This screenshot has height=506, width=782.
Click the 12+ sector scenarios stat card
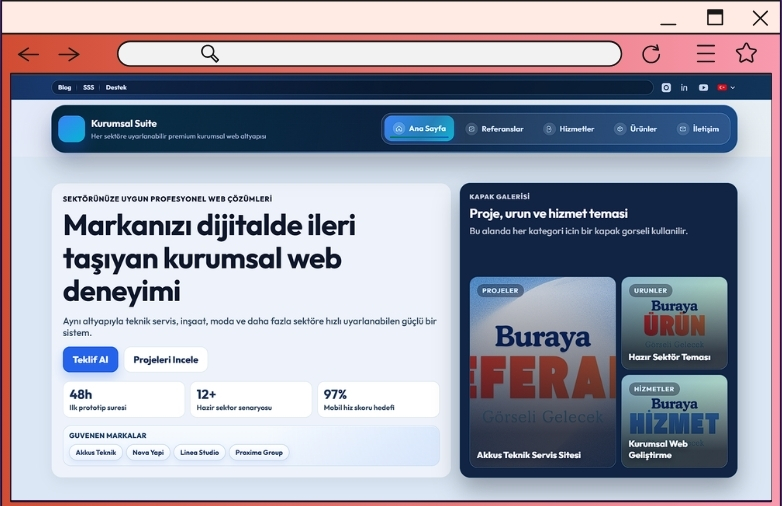251,399
